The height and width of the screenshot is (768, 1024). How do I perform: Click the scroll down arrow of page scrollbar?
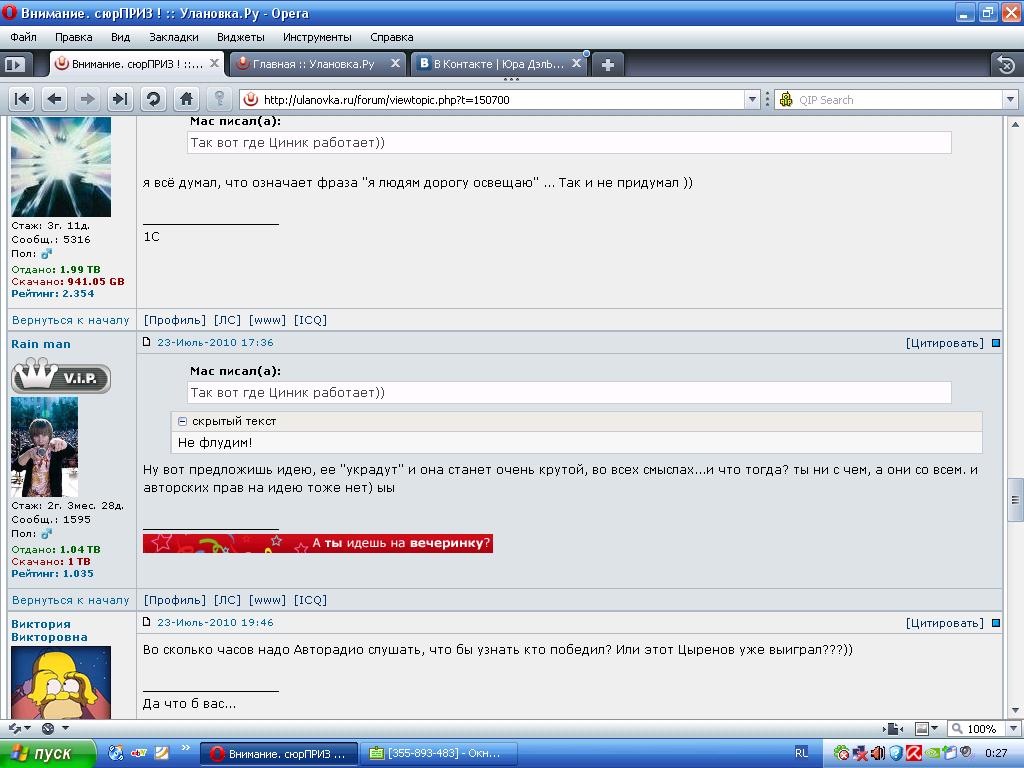pyautogui.click(x=1015, y=711)
